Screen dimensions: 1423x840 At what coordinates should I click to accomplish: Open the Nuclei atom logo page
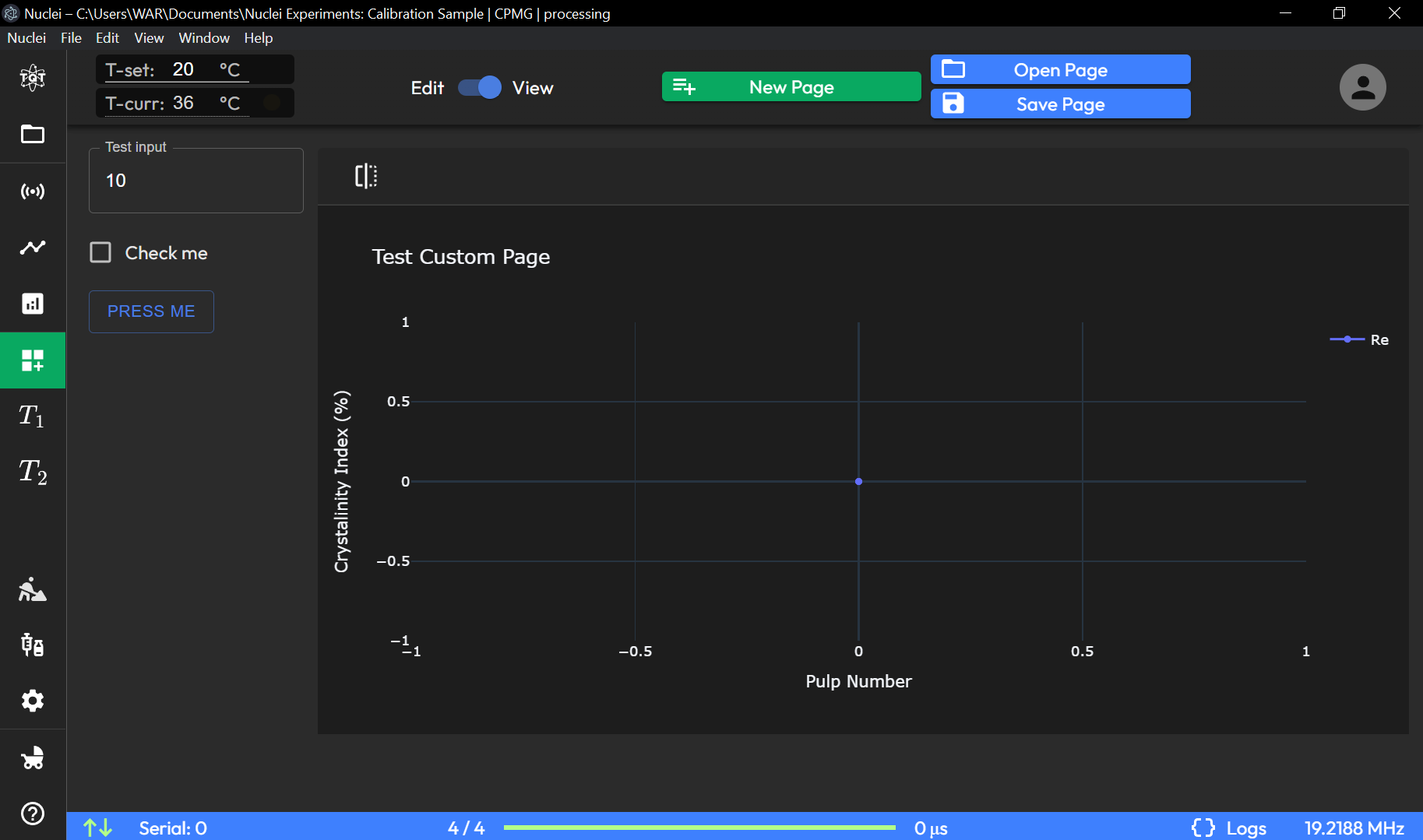tap(33, 77)
